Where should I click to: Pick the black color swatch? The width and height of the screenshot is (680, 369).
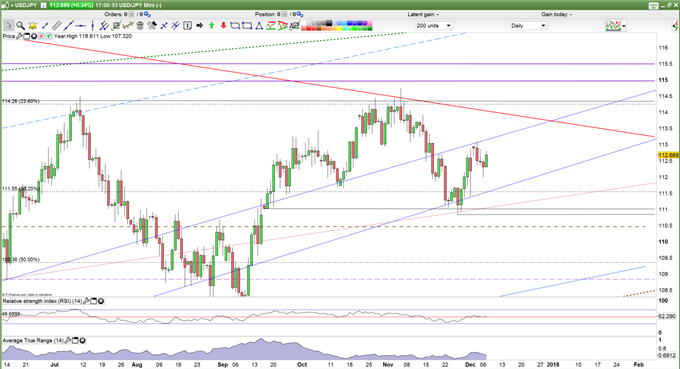[329, 23]
